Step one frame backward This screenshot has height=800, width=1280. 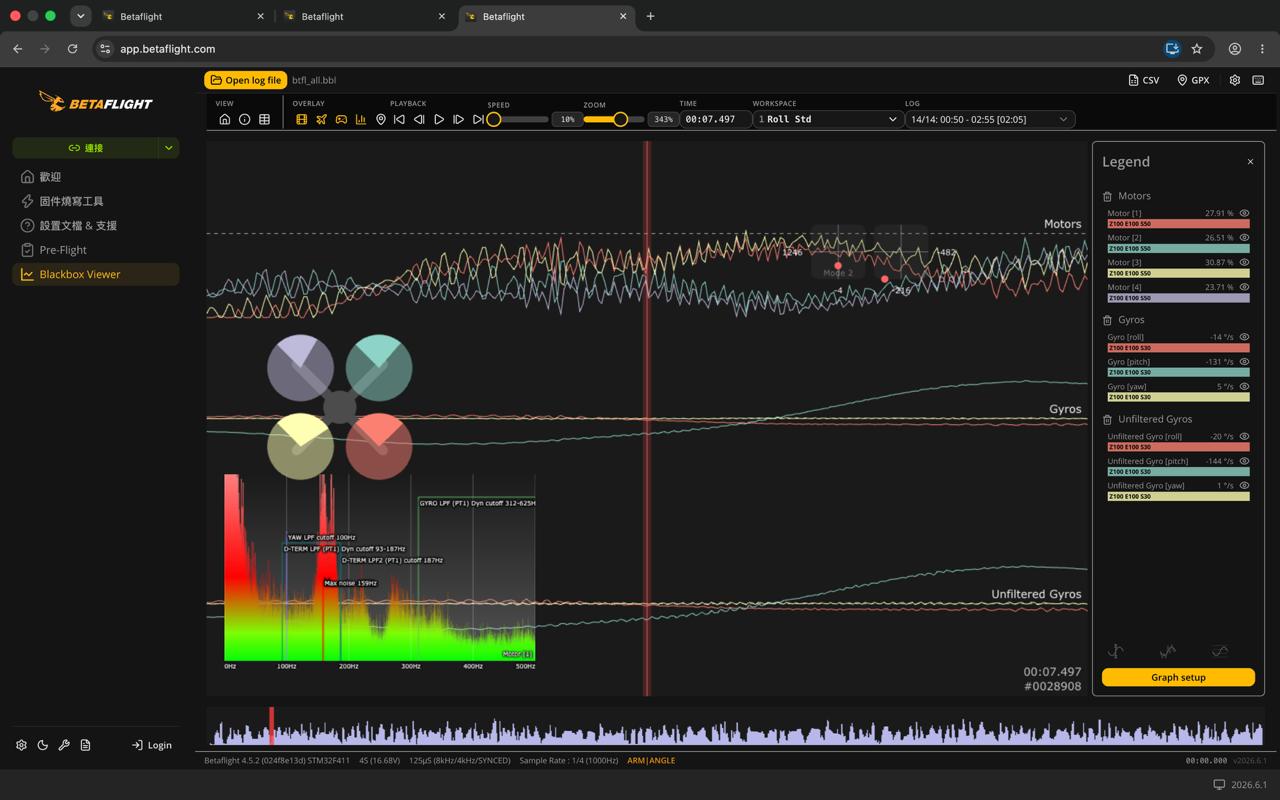419,119
